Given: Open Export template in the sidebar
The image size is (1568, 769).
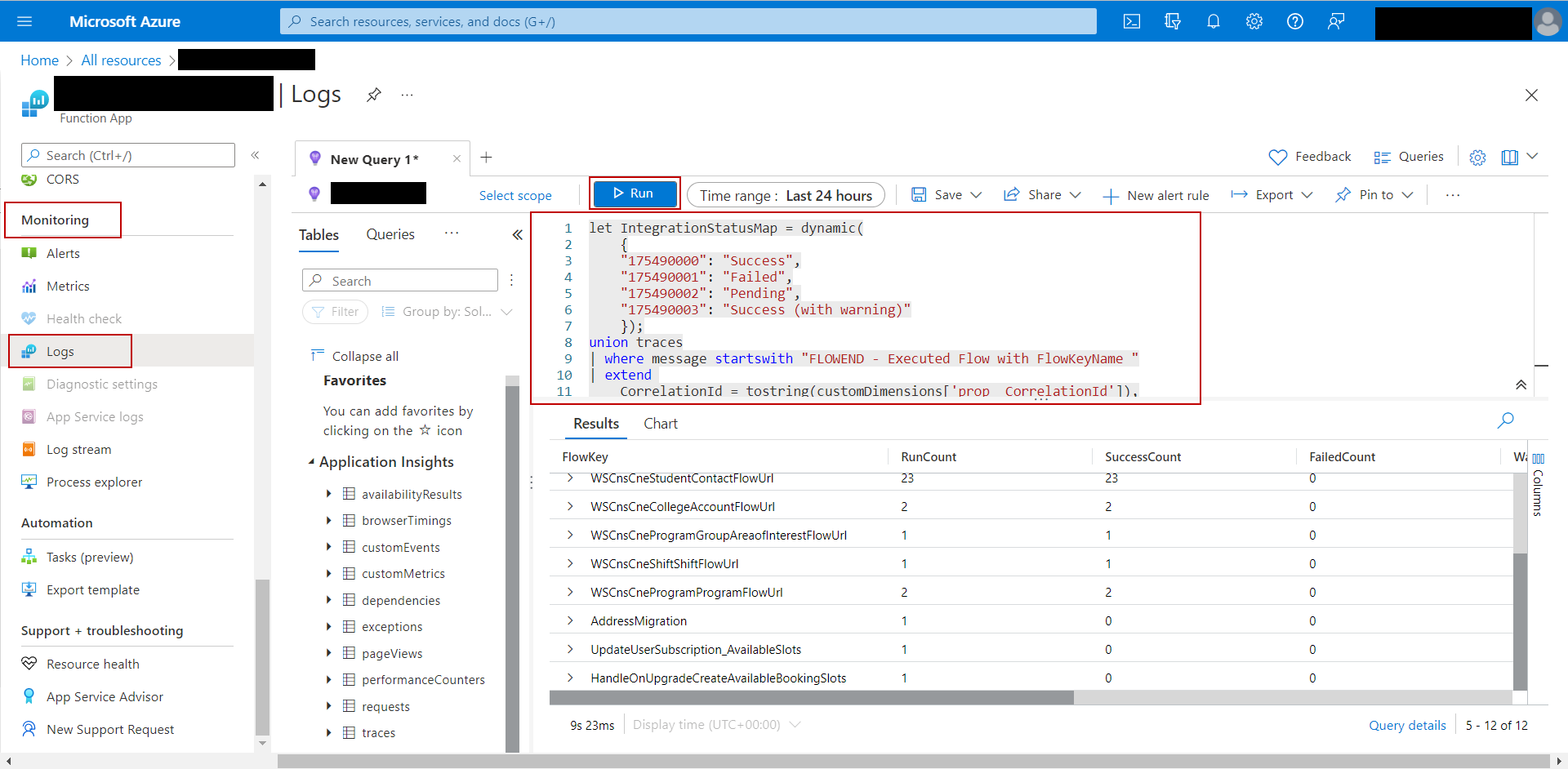Looking at the screenshot, I should tap(92, 590).
